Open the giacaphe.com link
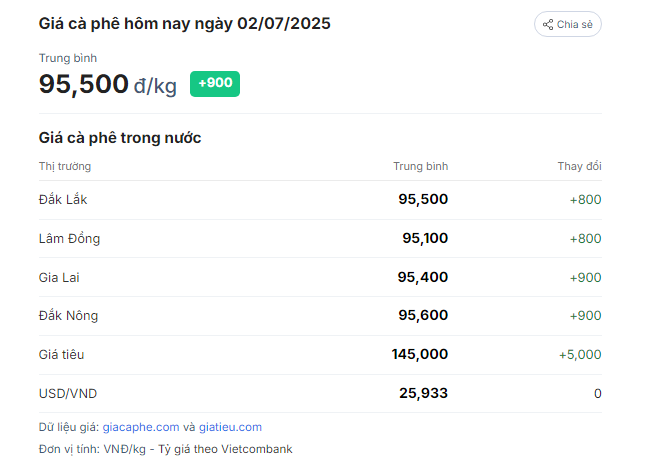The height and width of the screenshot is (476, 648). pyautogui.click(x=141, y=427)
